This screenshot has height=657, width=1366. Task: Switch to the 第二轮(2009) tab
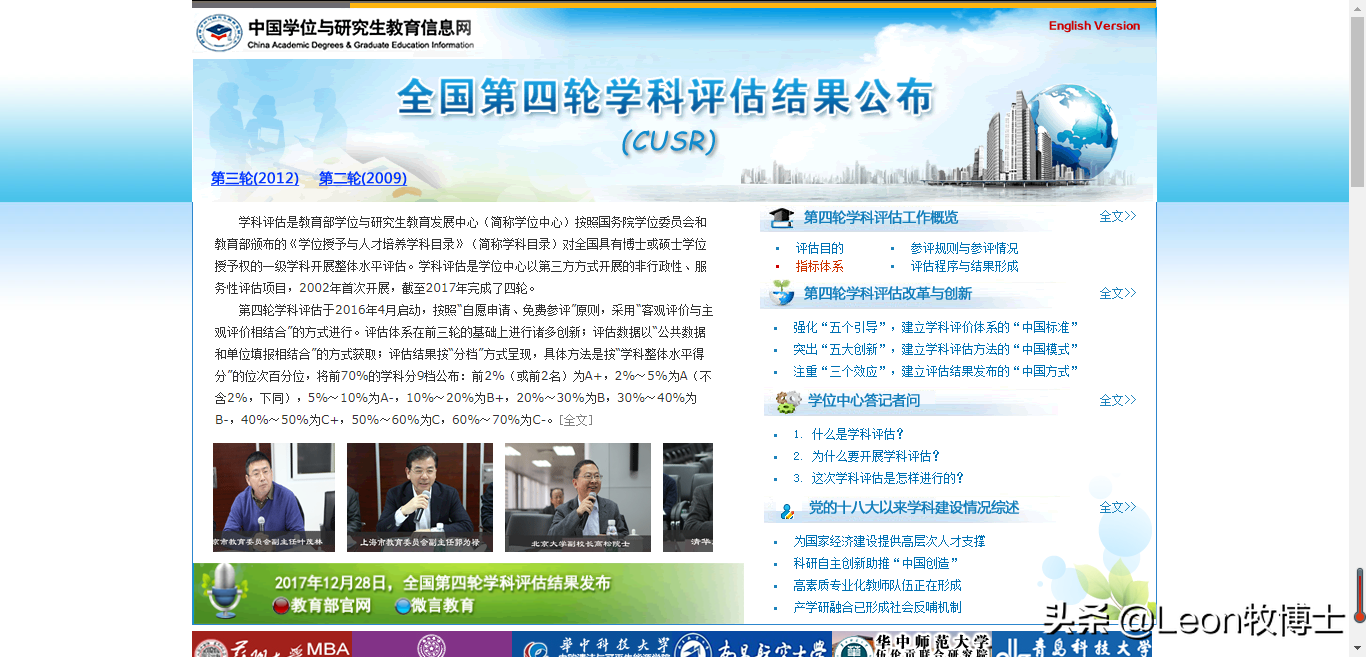(x=362, y=178)
